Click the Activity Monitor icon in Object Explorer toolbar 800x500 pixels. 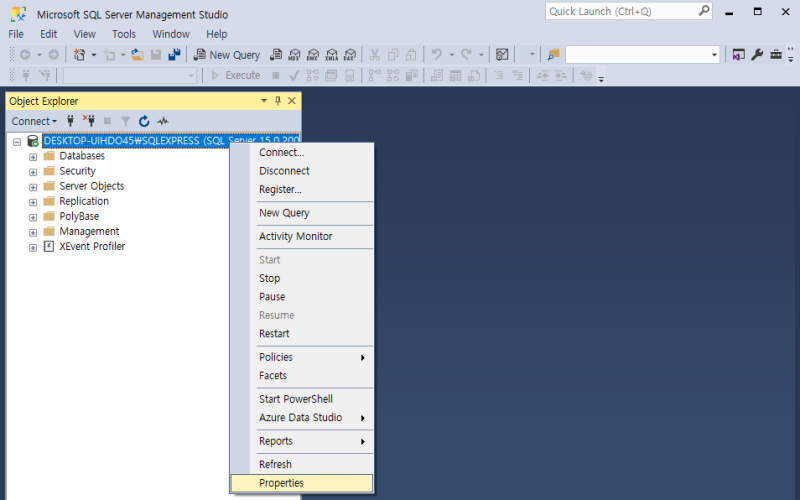point(163,121)
